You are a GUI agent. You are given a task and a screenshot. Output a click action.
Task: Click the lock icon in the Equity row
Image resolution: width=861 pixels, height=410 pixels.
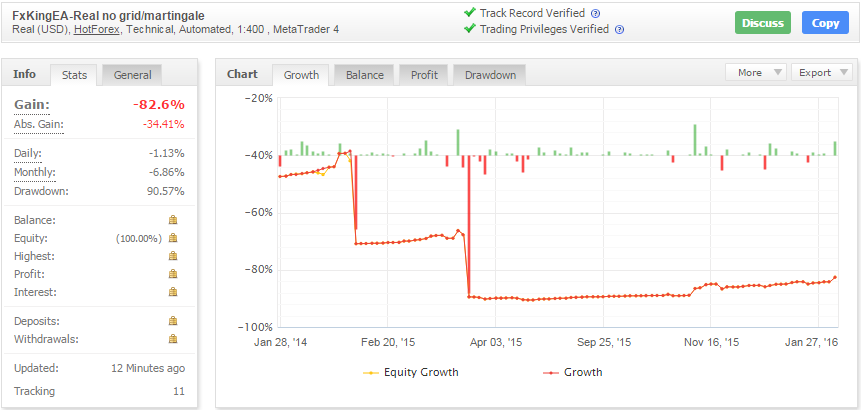[x=173, y=238]
